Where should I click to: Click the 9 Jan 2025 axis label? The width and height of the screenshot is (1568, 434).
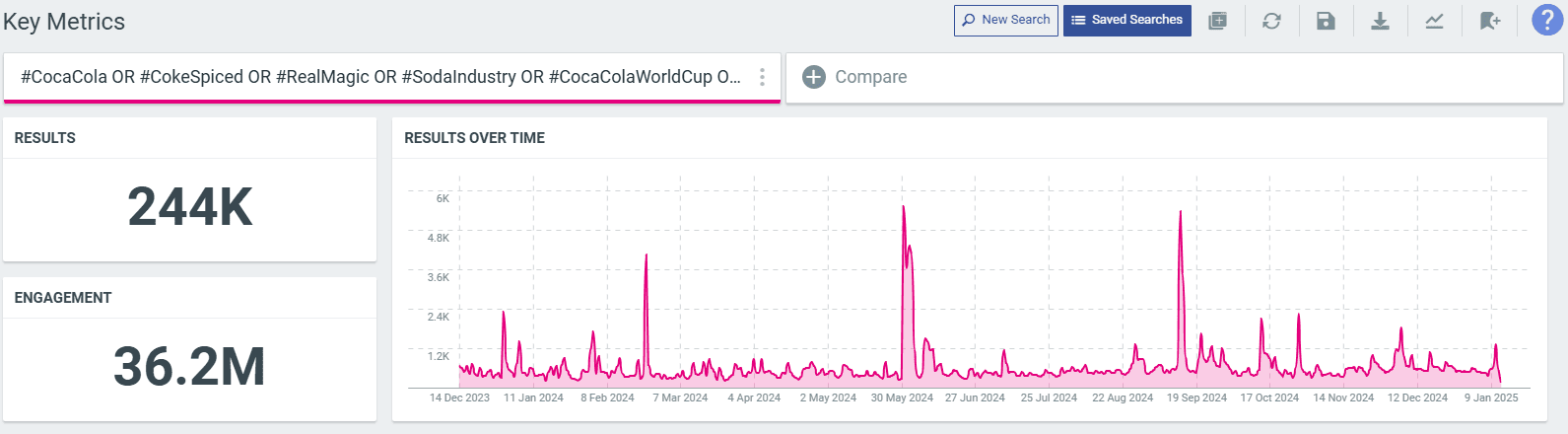pos(1491,398)
